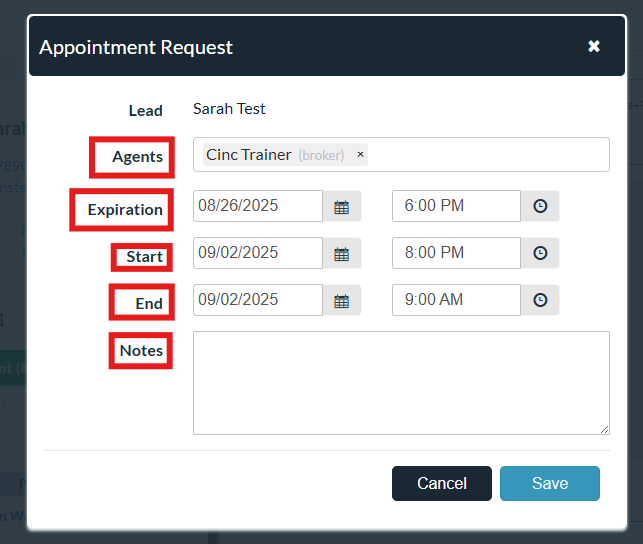Click the Start label
This screenshot has height=544, width=643.
(144, 257)
